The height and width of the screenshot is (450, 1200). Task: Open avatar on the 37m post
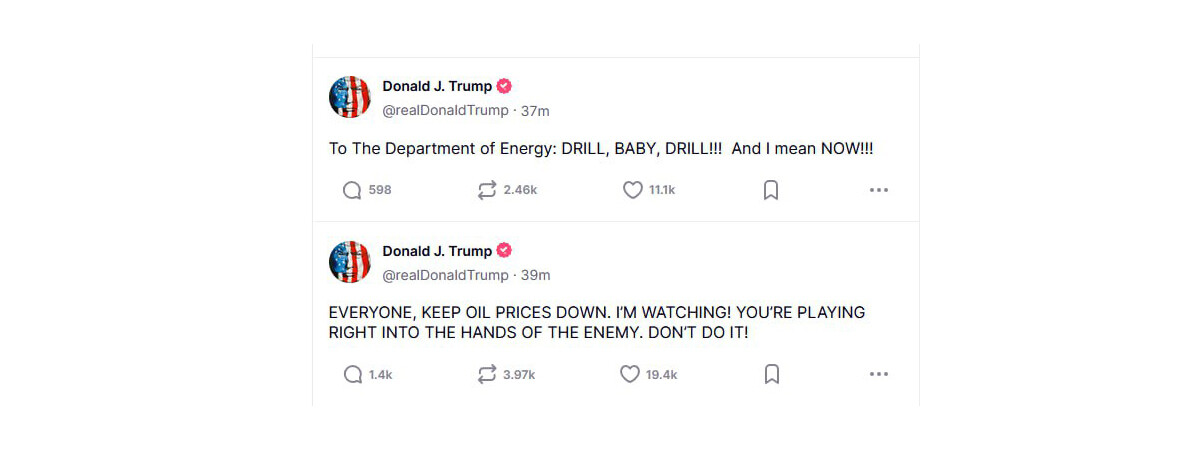[x=350, y=97]
